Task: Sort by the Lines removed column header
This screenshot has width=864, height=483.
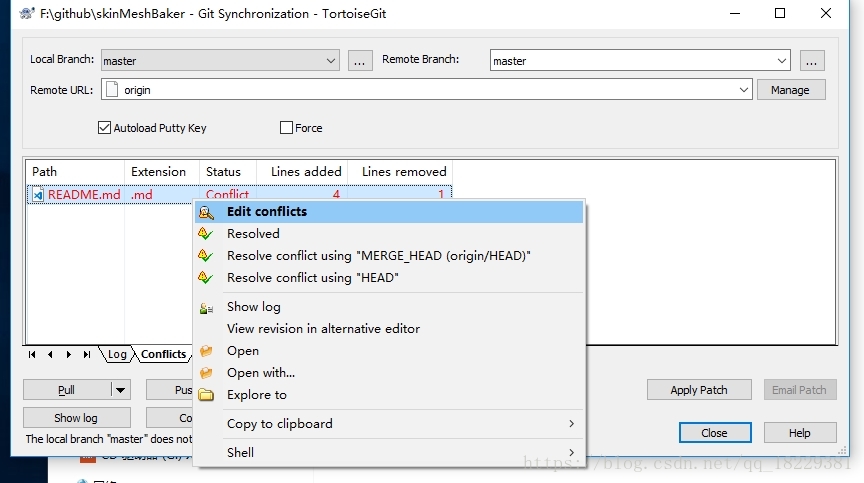Action: click(400, 172)
